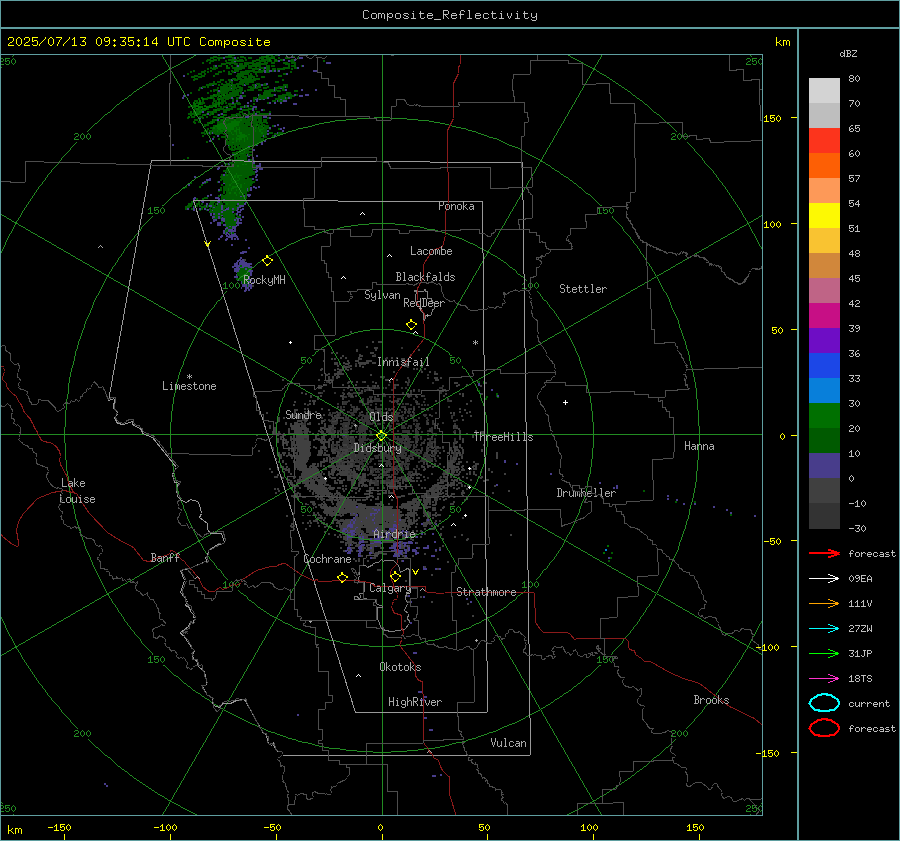Click the Ponoka city label
The width and height of the screenshot is (900, 841).
456,206
